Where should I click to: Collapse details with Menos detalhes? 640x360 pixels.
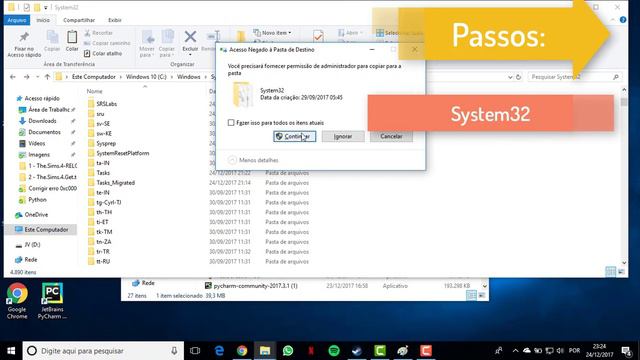[253, 160]
